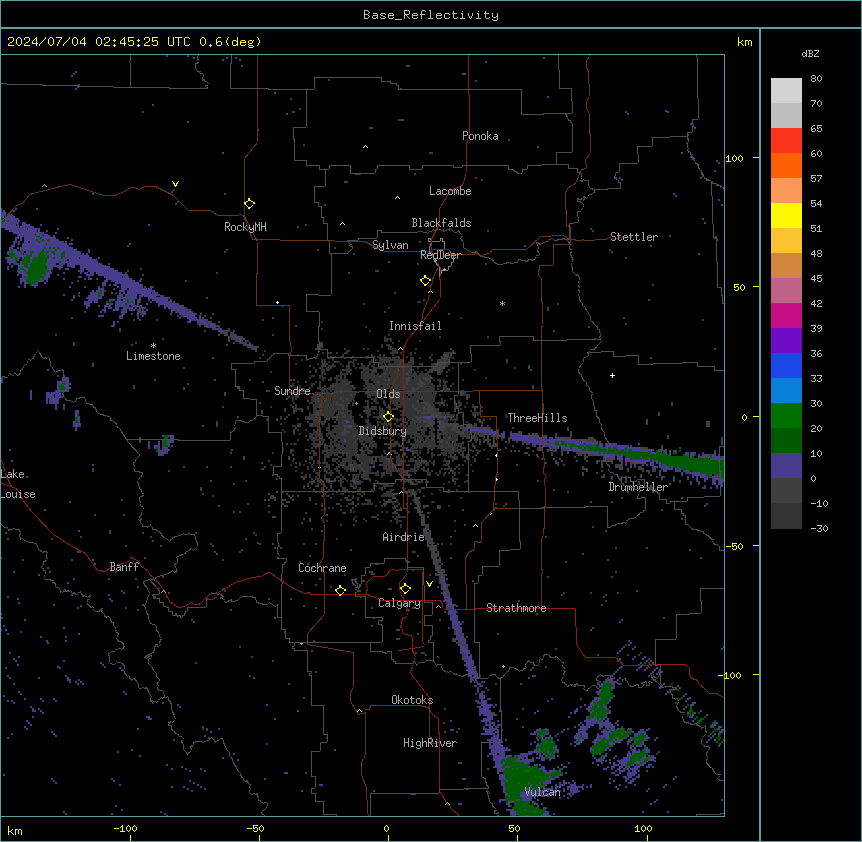Click the Strathmore town label

[x=516, y=608]
